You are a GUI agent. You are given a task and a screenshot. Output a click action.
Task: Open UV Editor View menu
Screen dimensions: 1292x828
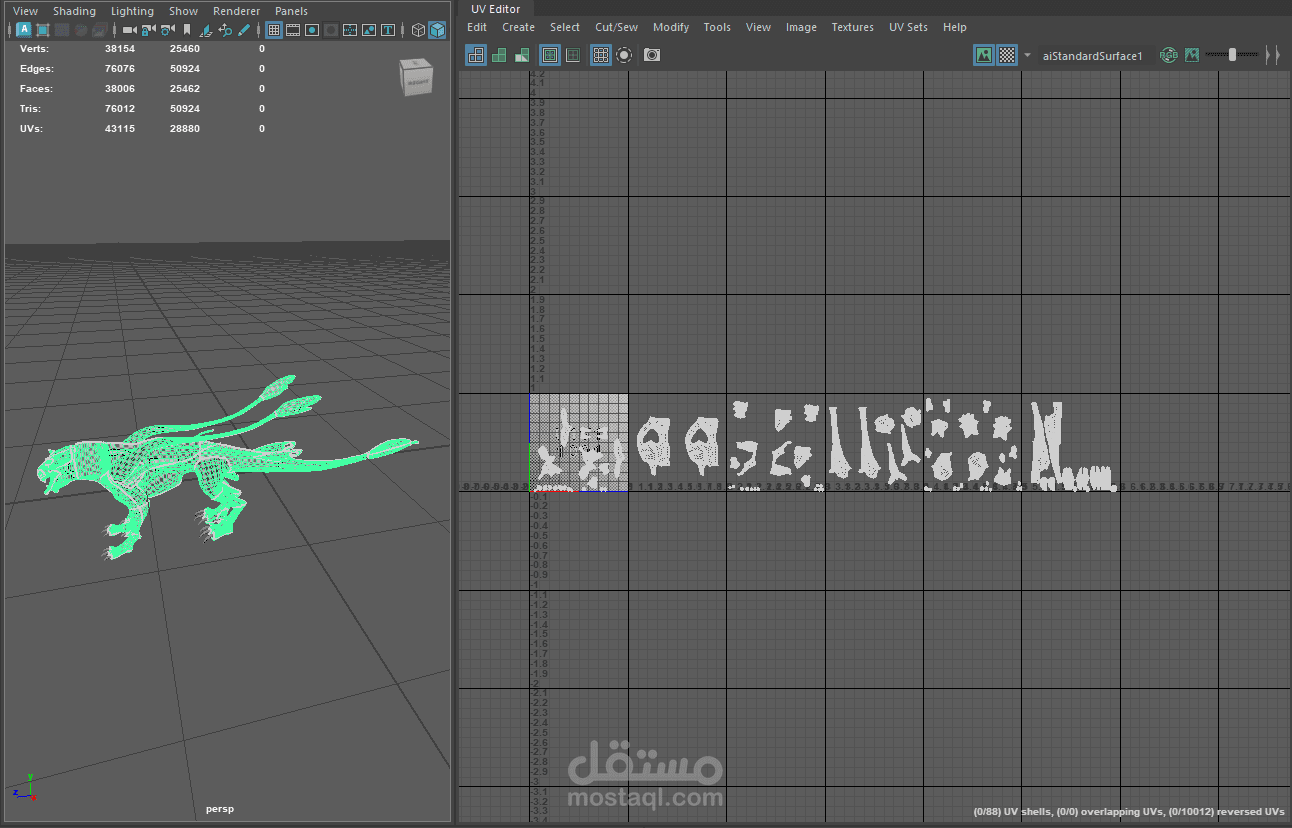coord(758,27)
